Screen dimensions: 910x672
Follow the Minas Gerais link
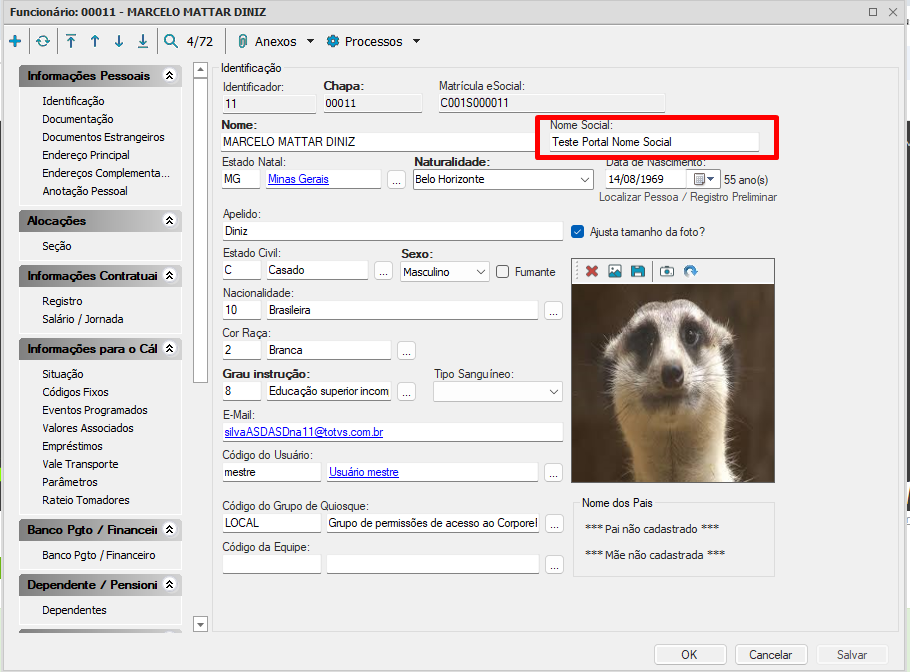pyautogui.click(x=298, y=179)
